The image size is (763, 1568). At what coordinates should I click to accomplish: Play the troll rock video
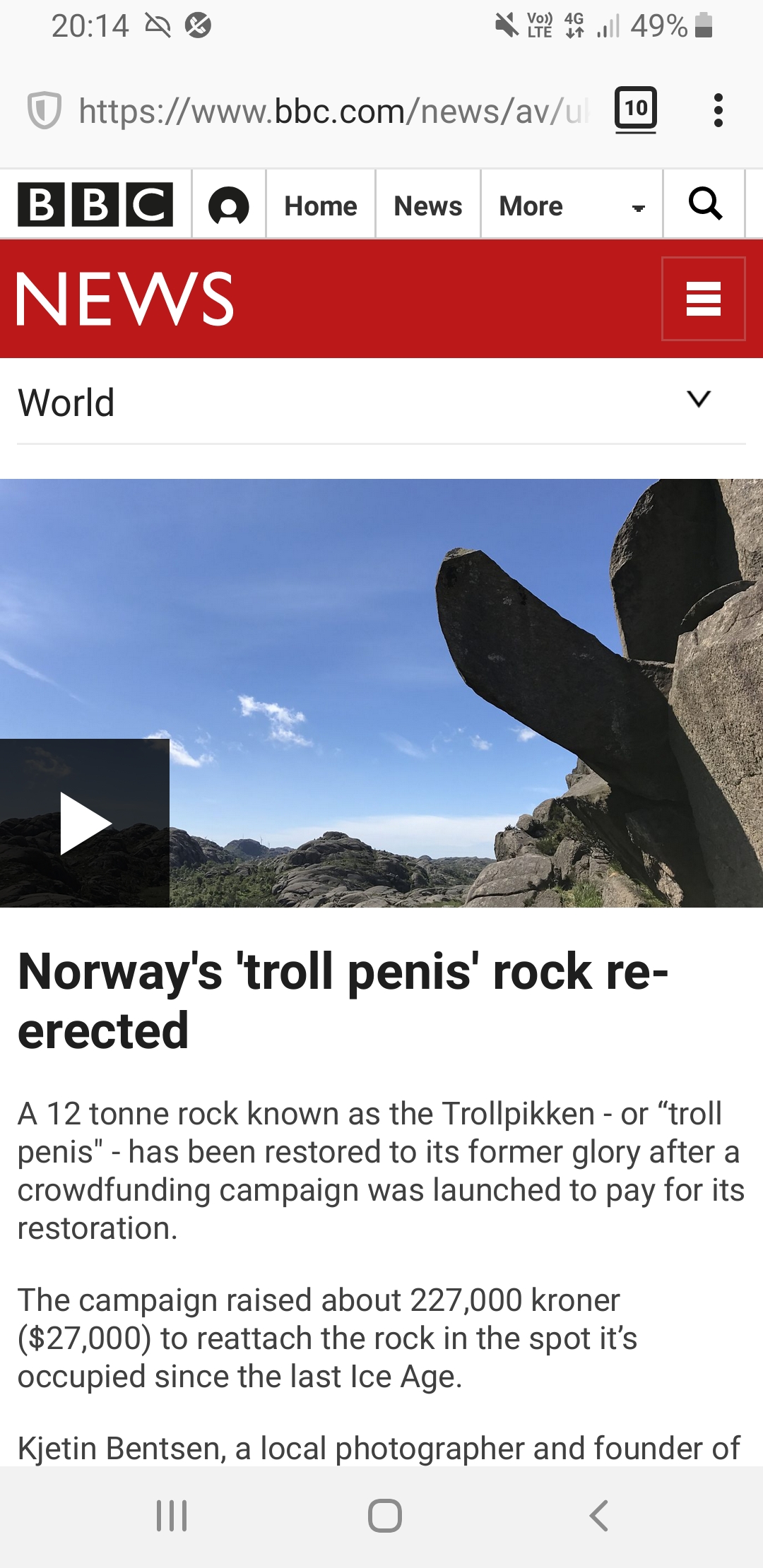click(x=85, y=823)
